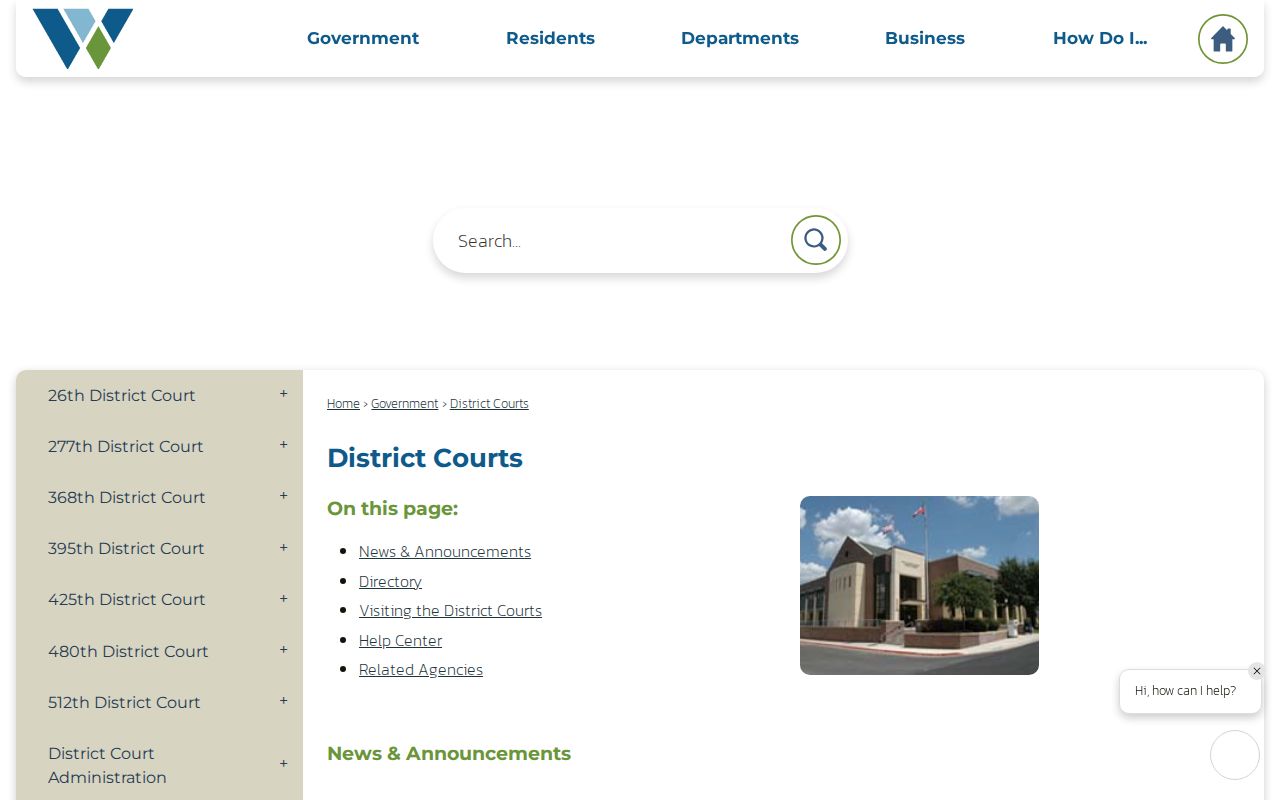Dismiss the chat help bubble

click(x=1257, y=671)
